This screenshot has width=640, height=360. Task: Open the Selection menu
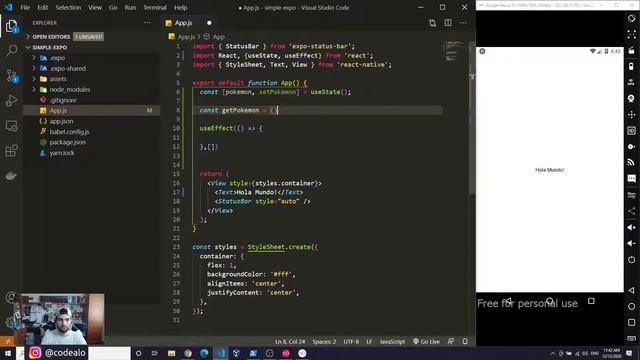(x=68, y=7)
